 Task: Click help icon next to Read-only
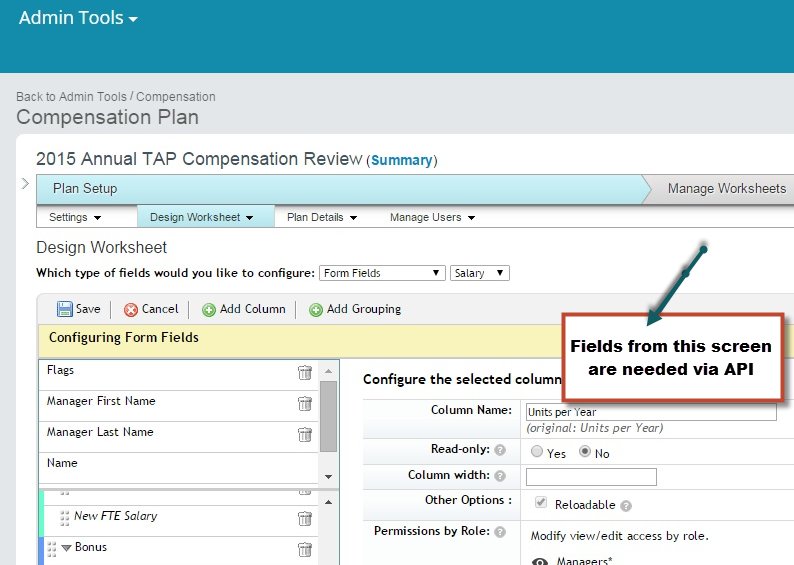click(500, 450)
